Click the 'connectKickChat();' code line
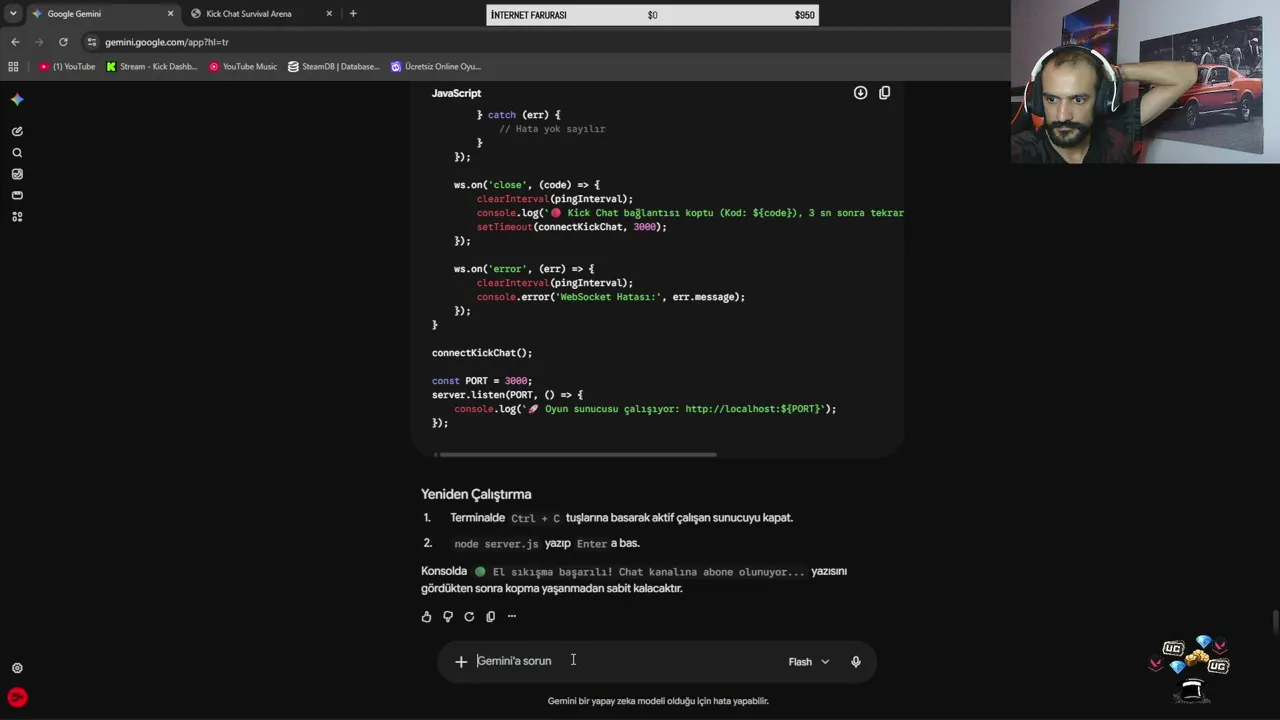 point(482,353)
